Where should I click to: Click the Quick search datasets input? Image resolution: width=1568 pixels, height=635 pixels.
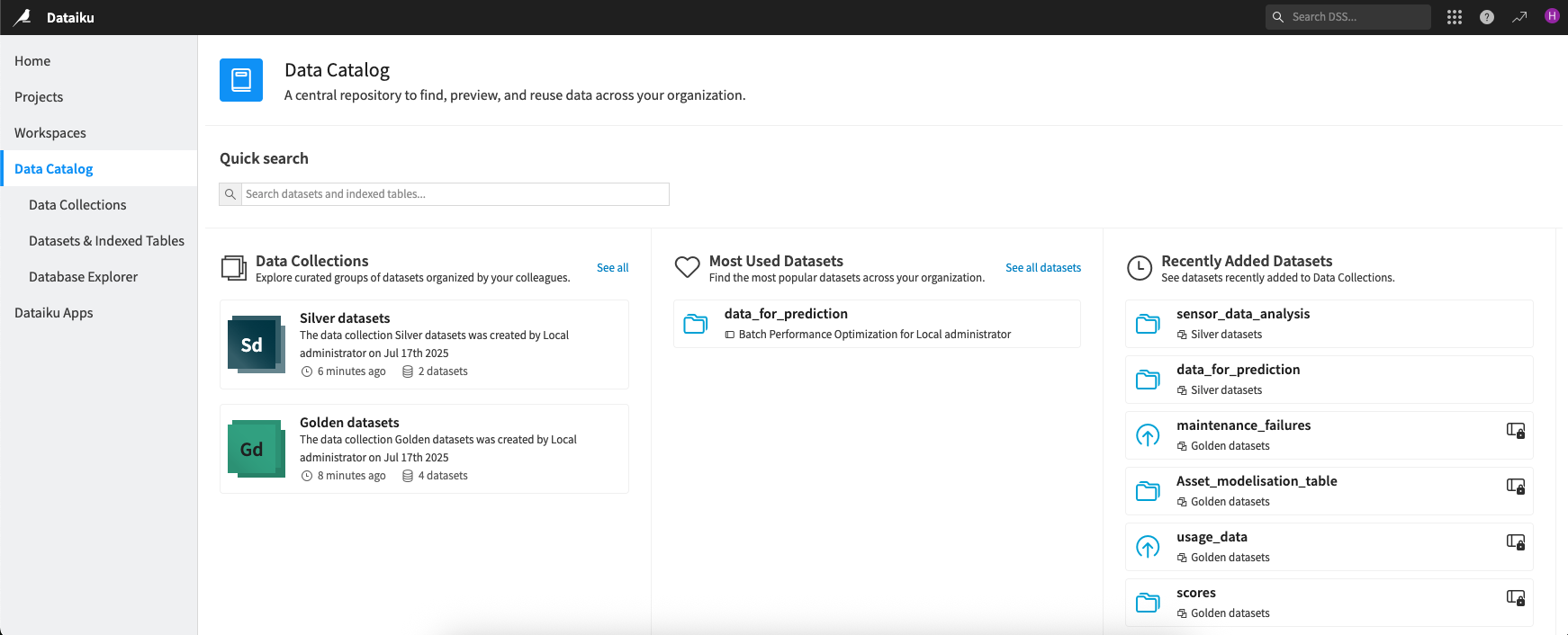(x=455, y=194)
